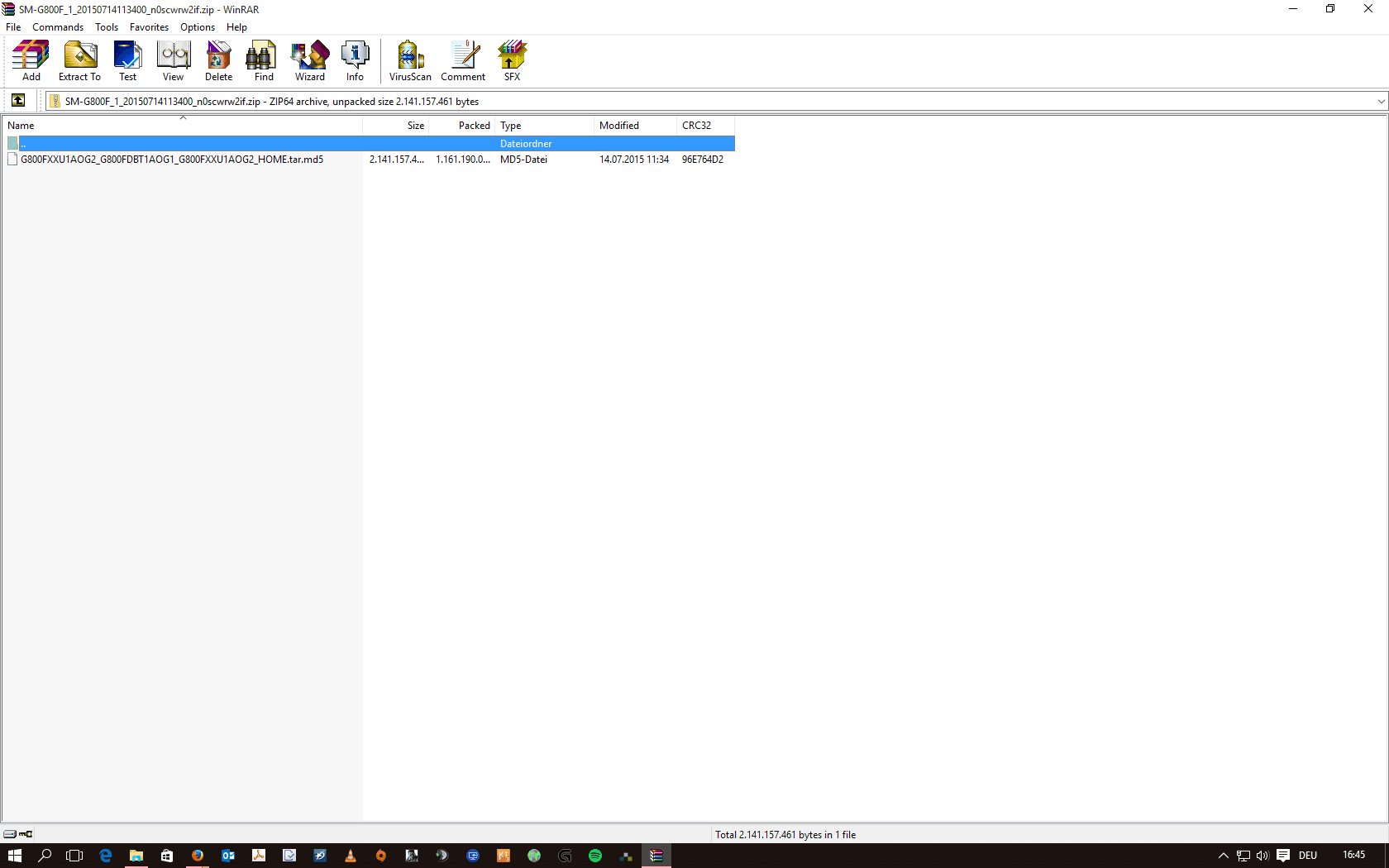
Task: Click the CRC32 value 96E764D2
Action: (703, 160)
